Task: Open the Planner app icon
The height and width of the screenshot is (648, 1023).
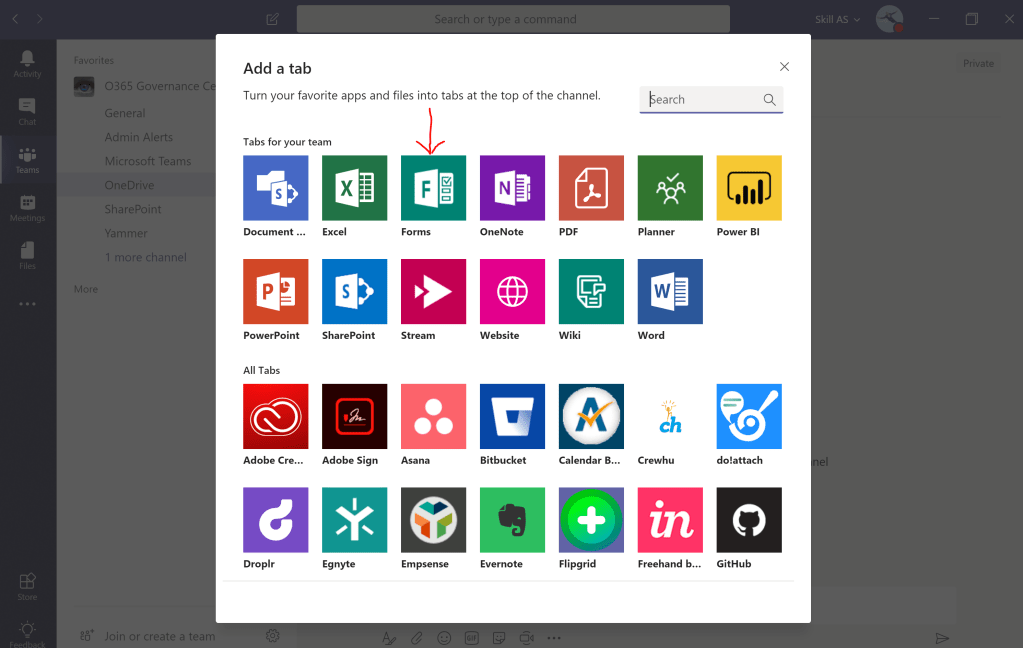Action: point(669,188)
